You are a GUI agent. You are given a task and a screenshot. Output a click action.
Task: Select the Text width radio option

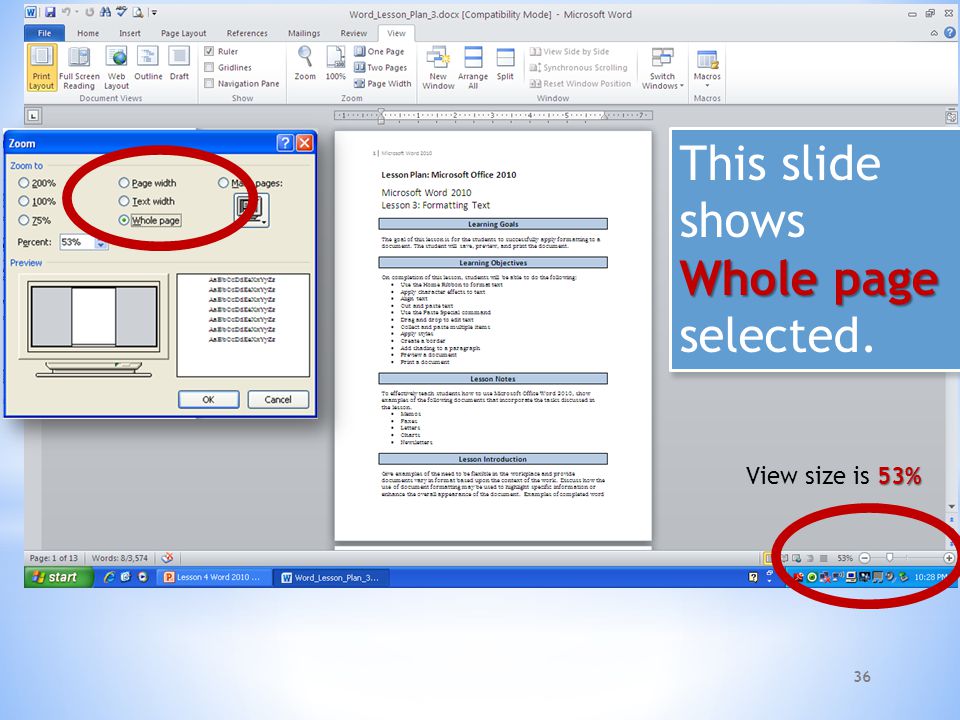[x=124, y=201]
